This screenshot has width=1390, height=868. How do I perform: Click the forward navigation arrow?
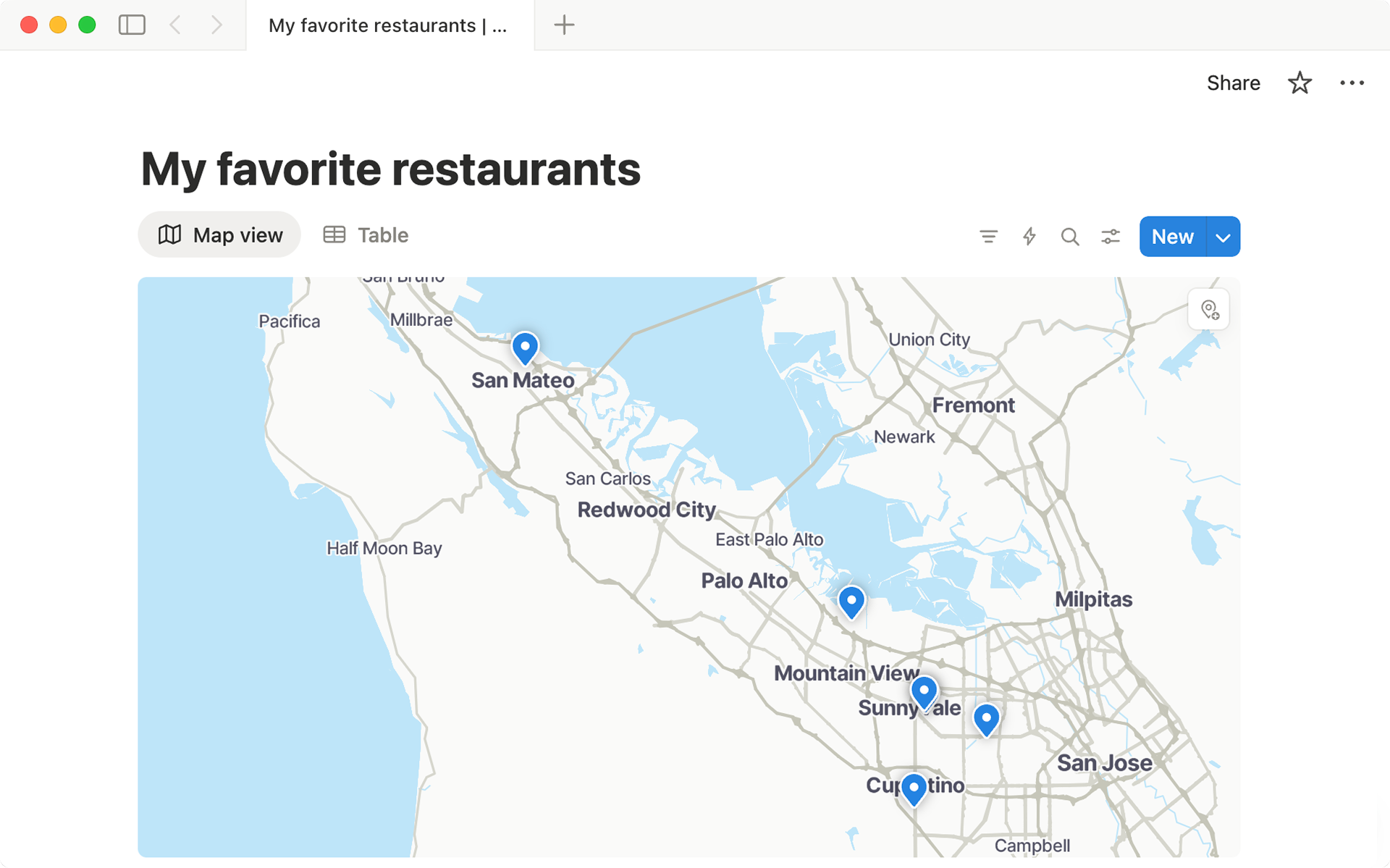pyautogui.click(x=216, y=25)
